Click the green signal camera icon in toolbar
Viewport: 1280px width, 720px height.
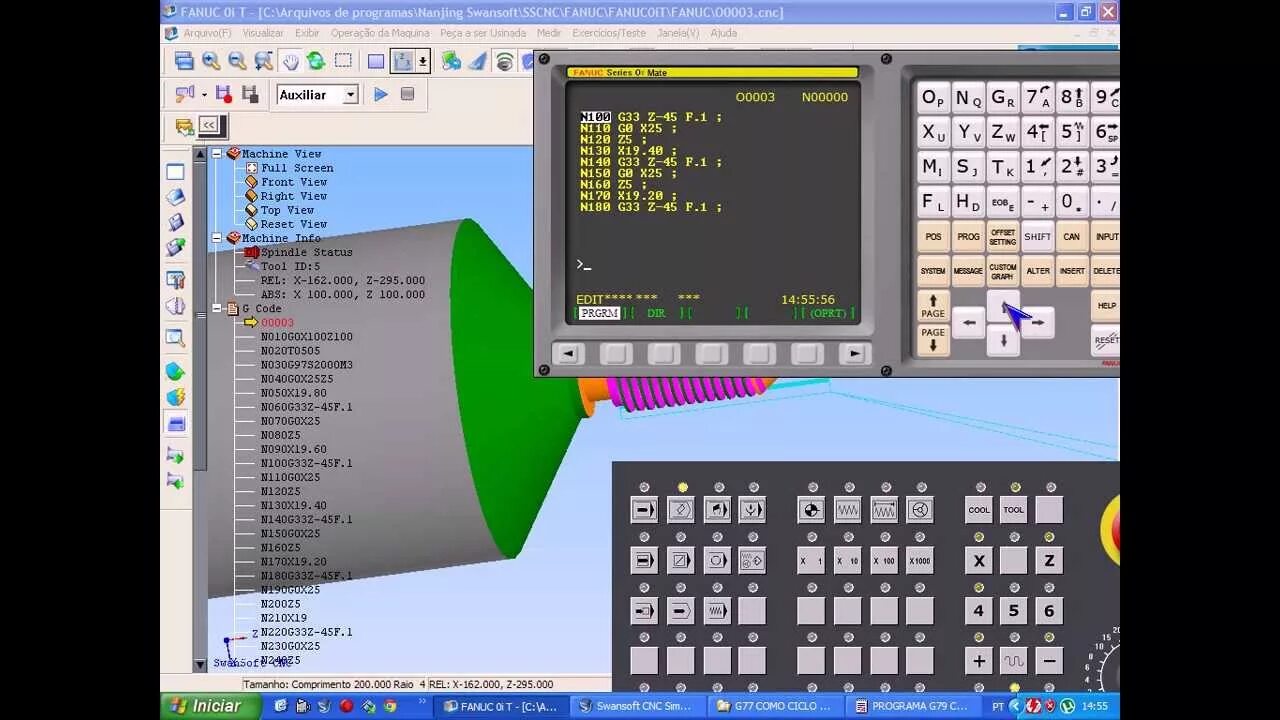coord(505,61)
